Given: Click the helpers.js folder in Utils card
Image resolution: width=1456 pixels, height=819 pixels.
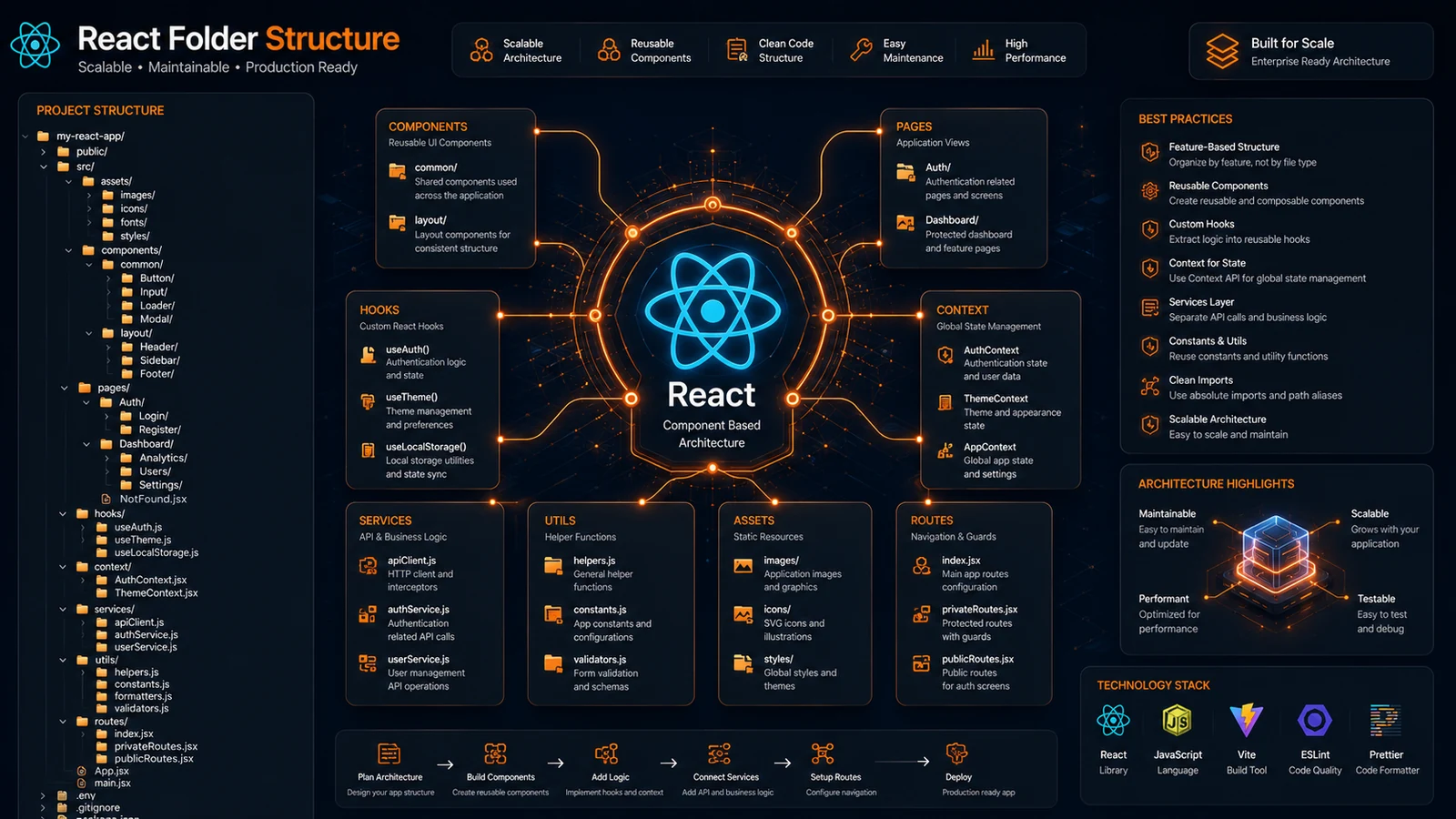Looking at the screenshot, I should 553,566.
